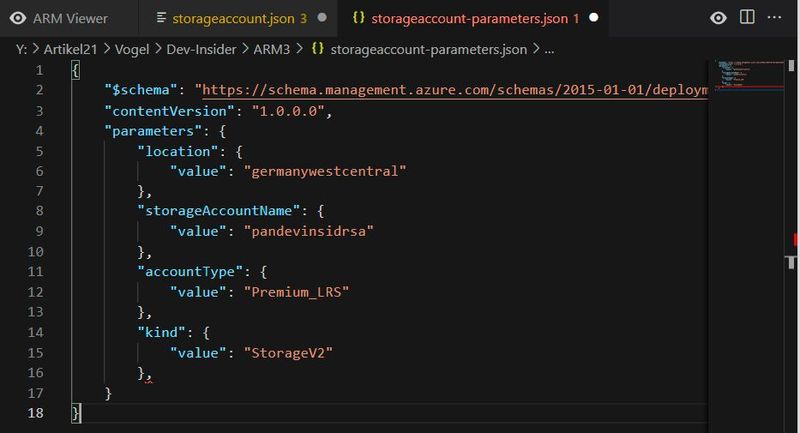Click the braces icon in breadcrumb path

point(317,48)
